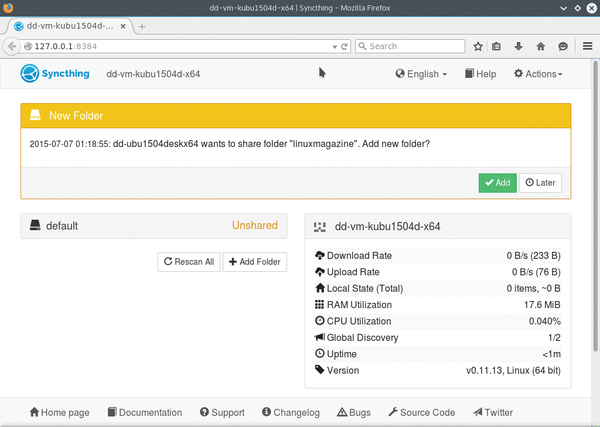600x427 pixels.
Task: Open the Support footer link
Action: click(x=222, y=412)
